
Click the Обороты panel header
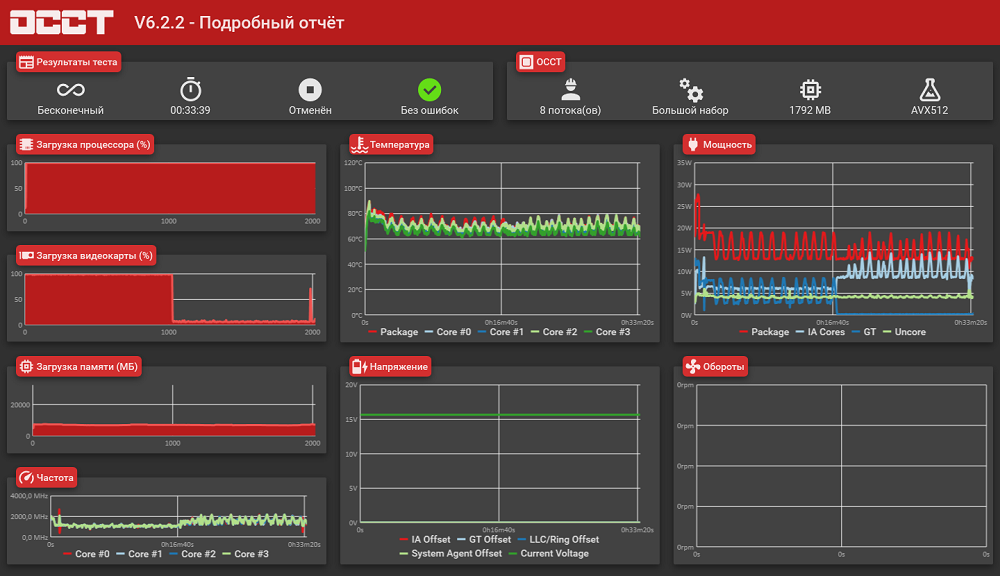[715, 367]
